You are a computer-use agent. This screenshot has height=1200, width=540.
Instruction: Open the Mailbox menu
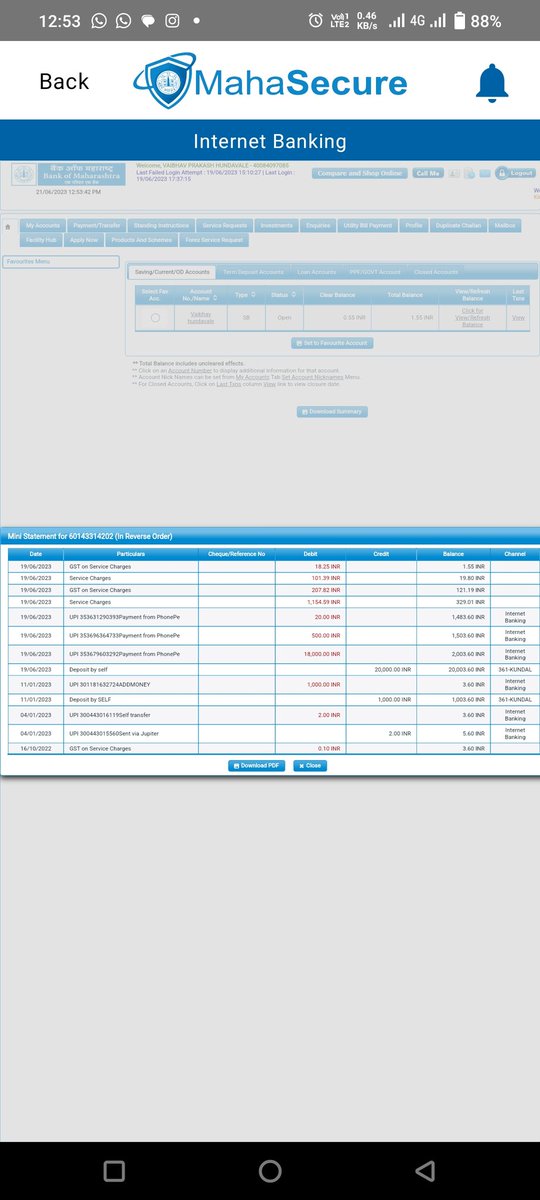point(505,226)
